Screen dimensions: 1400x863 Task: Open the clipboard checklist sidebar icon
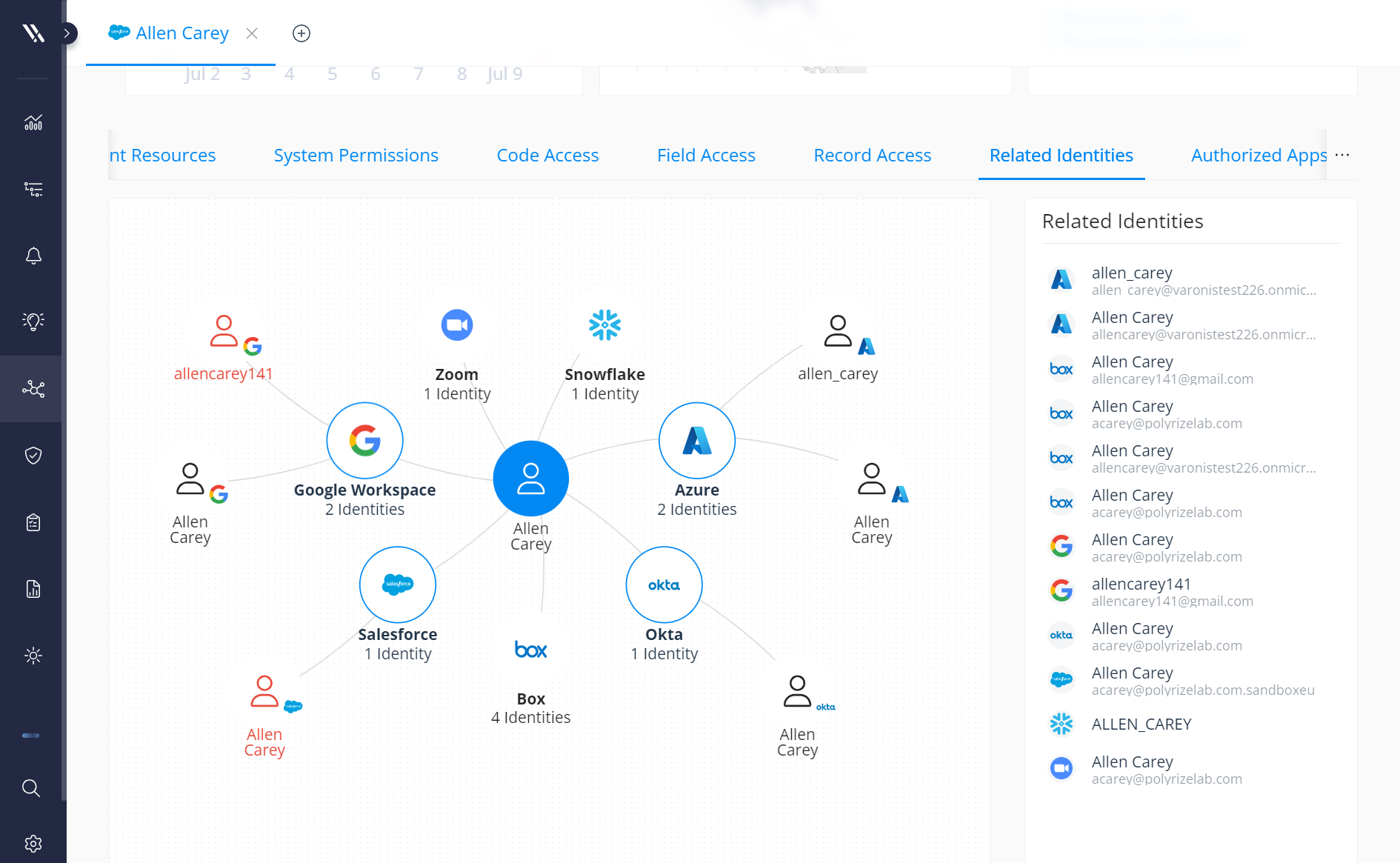33,522
